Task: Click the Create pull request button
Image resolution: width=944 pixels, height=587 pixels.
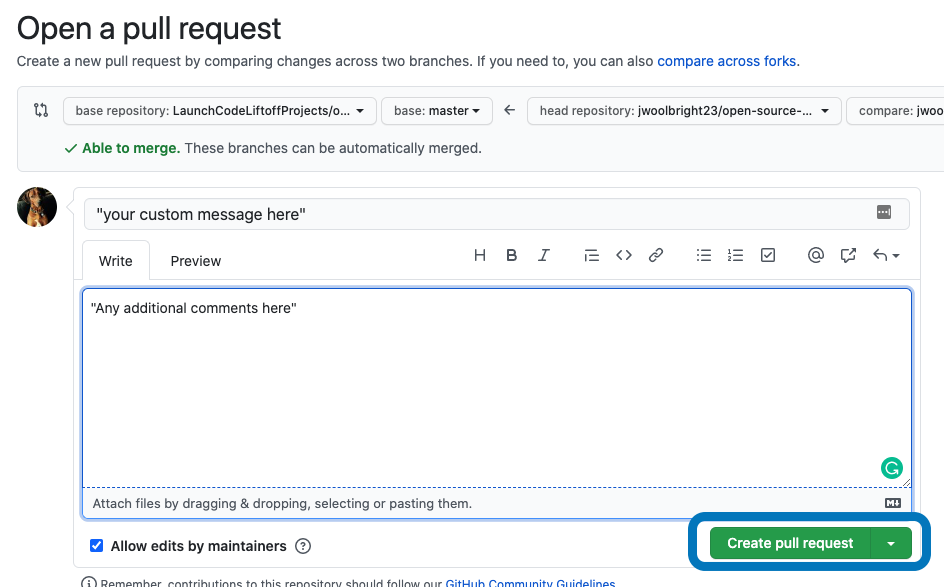Action: pyautogui.click(x=790, y=543)
